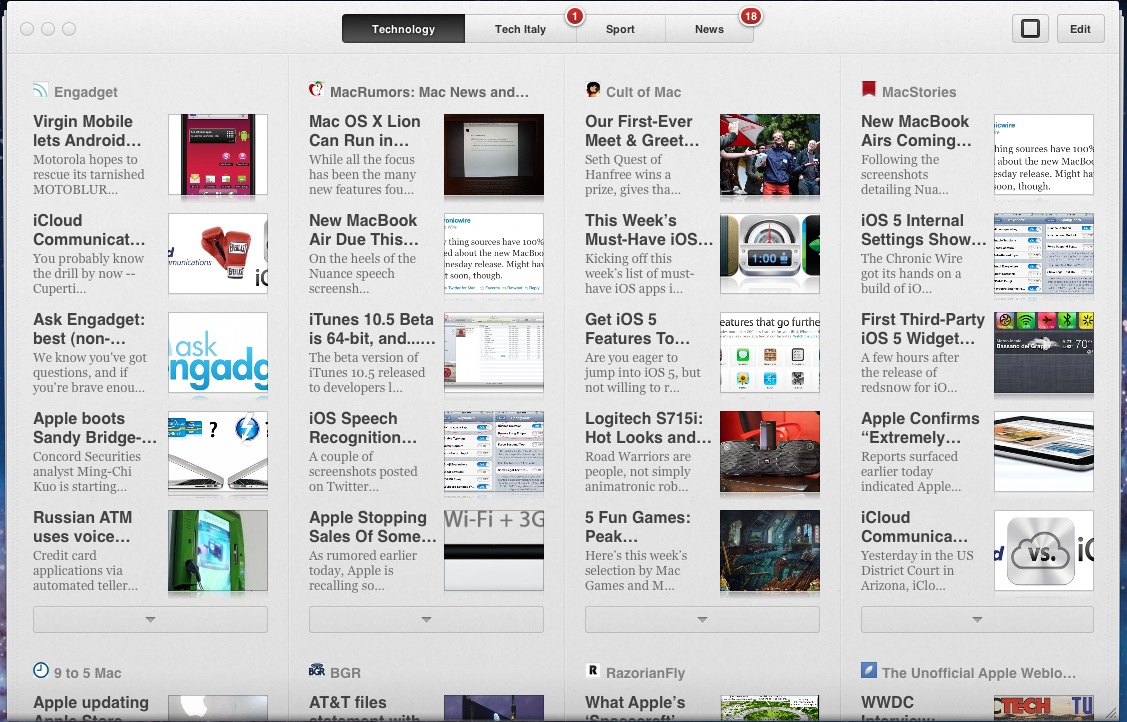
Task: Open the Sandy Bridge MacBooks thumbnail
Action: [218, 451]
